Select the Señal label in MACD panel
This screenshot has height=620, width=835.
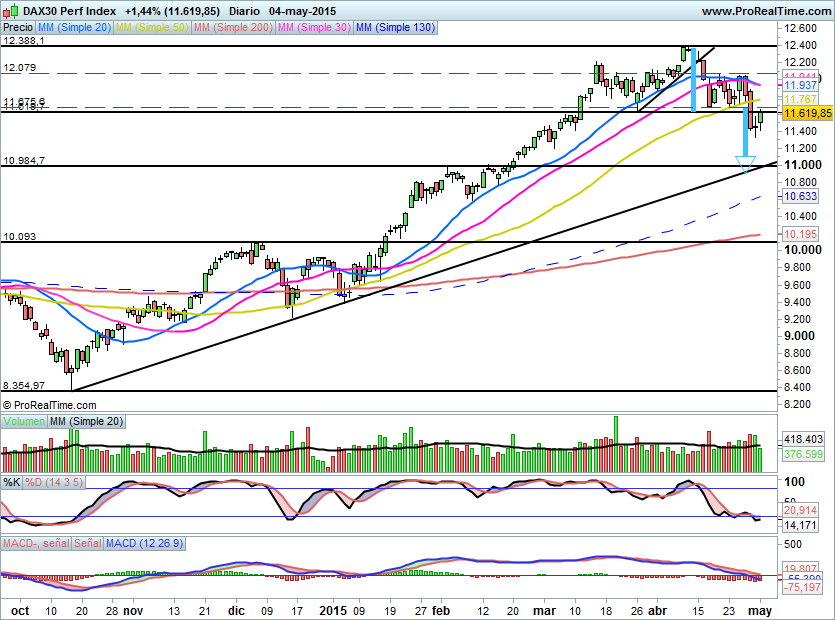click(88, 543)
